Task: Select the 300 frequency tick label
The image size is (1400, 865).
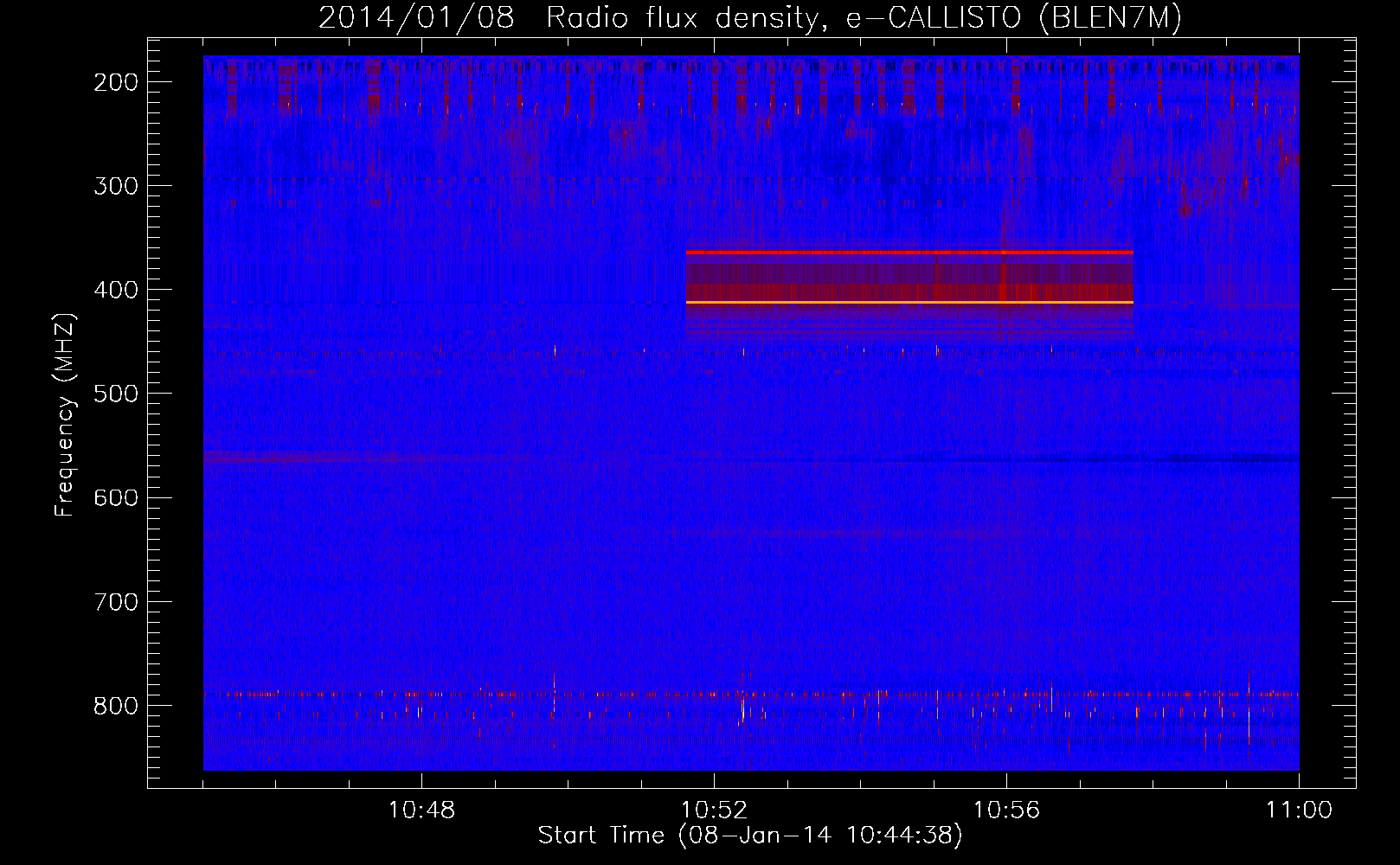Action: pyautogui.click(x=116, y=186)
